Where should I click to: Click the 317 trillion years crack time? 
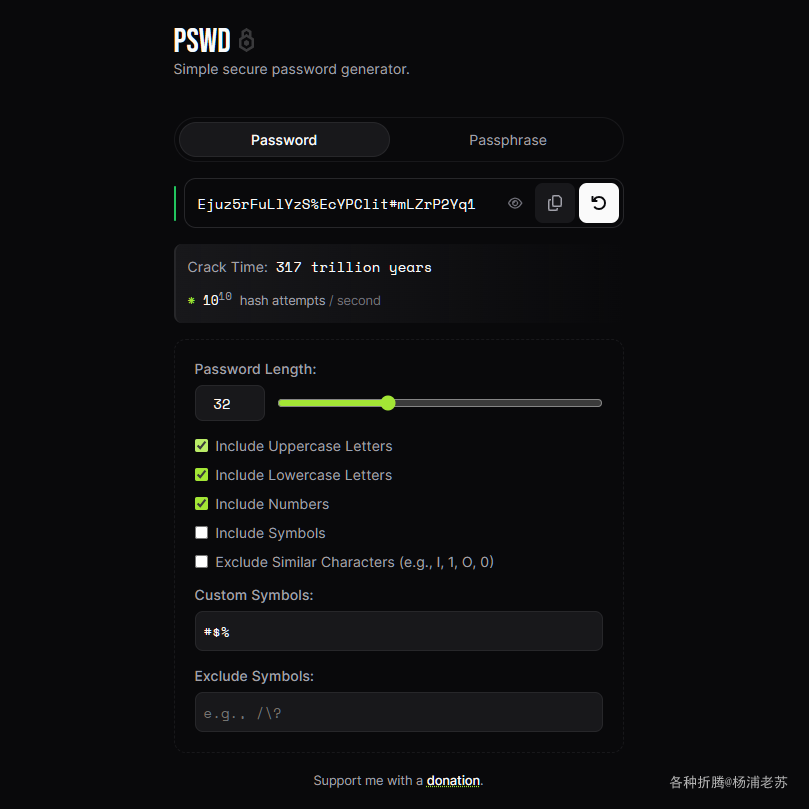click(x=353, y=267)
